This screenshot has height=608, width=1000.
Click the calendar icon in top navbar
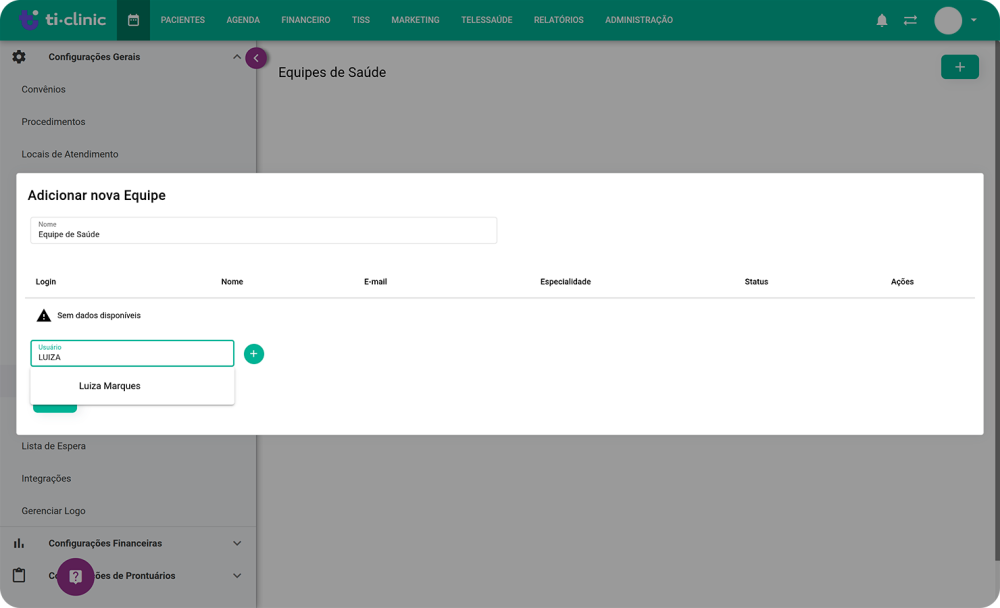click(133, 20)
